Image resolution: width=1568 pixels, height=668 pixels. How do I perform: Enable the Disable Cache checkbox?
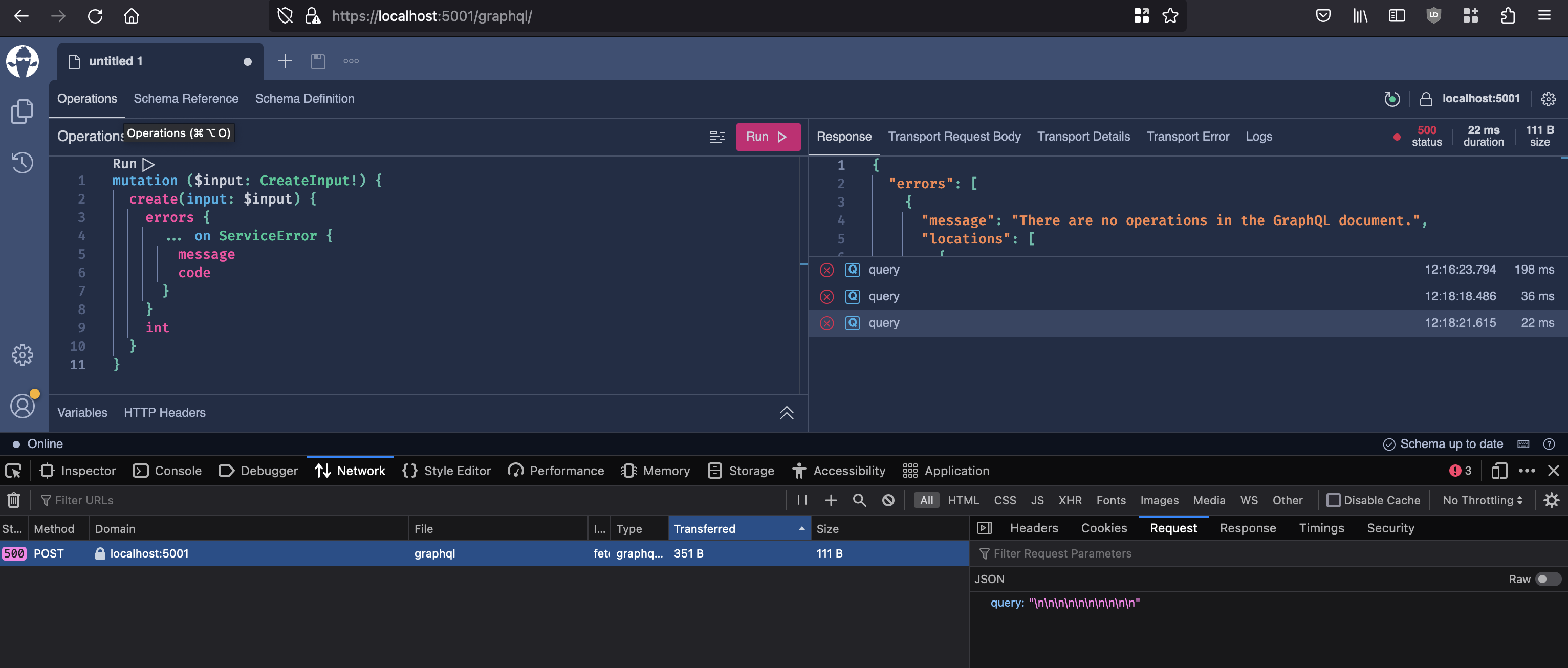1334,500
